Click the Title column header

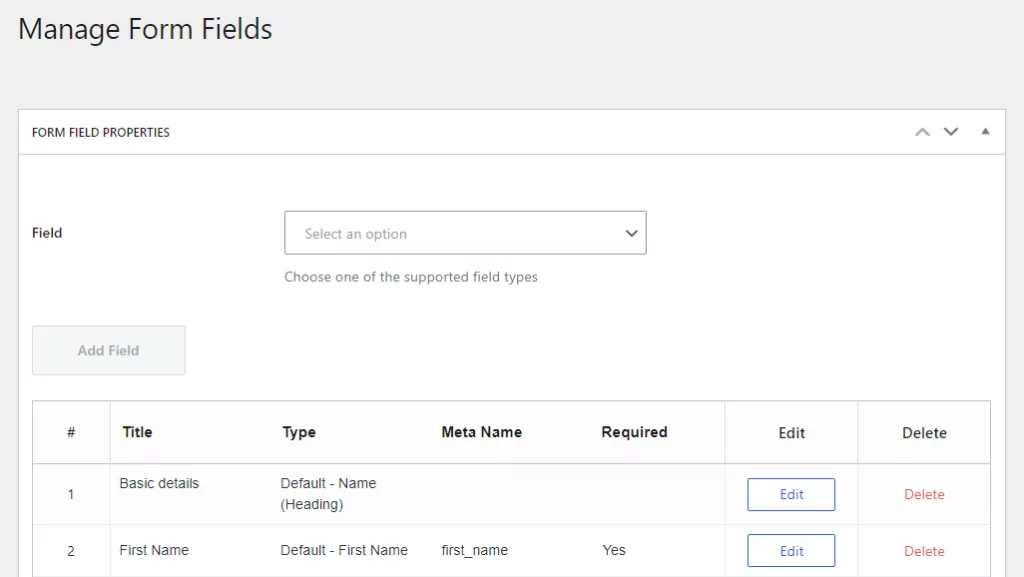[137, 432]
